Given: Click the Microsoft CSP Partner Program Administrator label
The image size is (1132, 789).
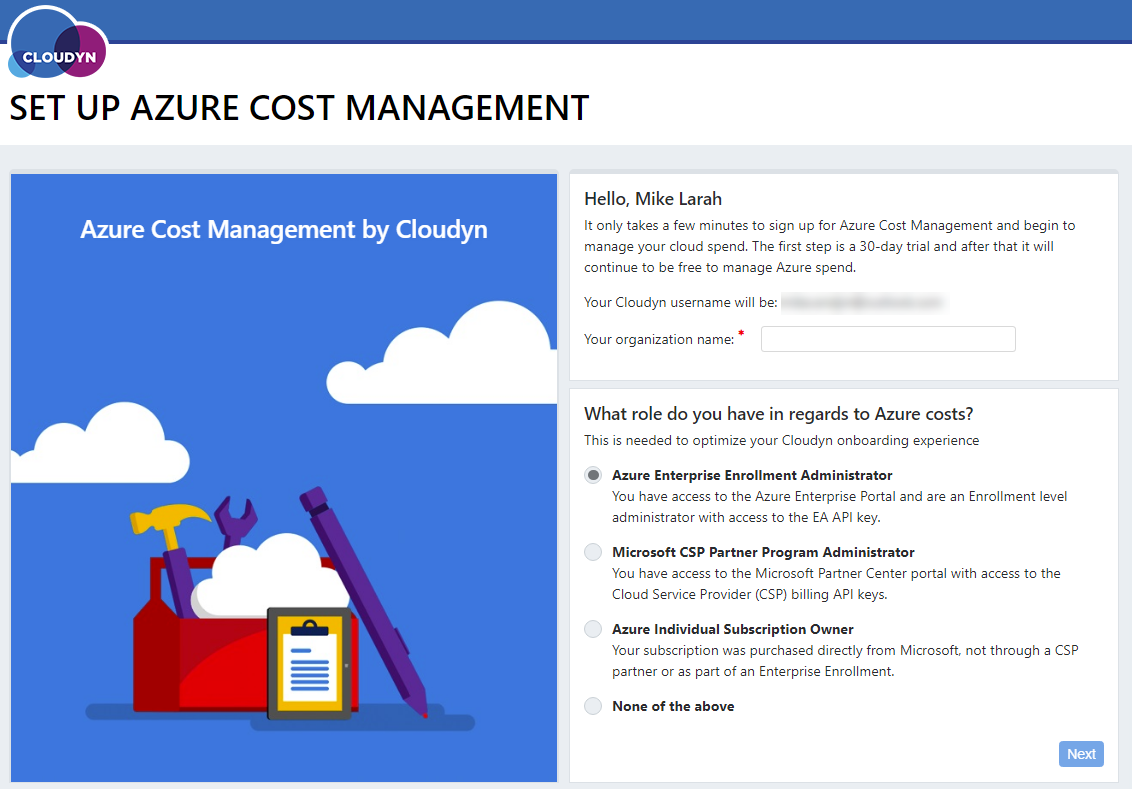Looking at the screenshot, I should [763, 552].
